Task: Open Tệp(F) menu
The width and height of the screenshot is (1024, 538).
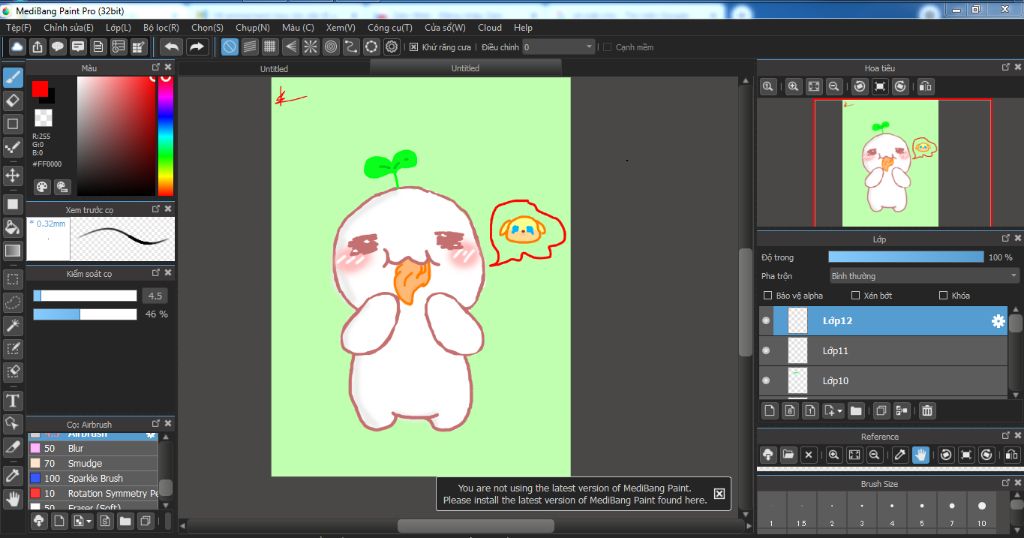Action: [x=18, y=27]
